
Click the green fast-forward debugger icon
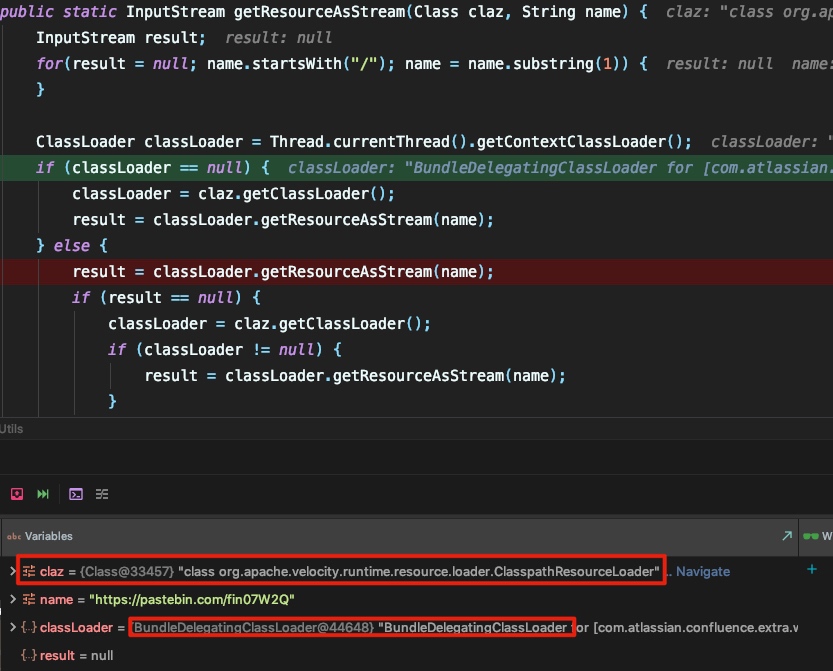(42, 494)
